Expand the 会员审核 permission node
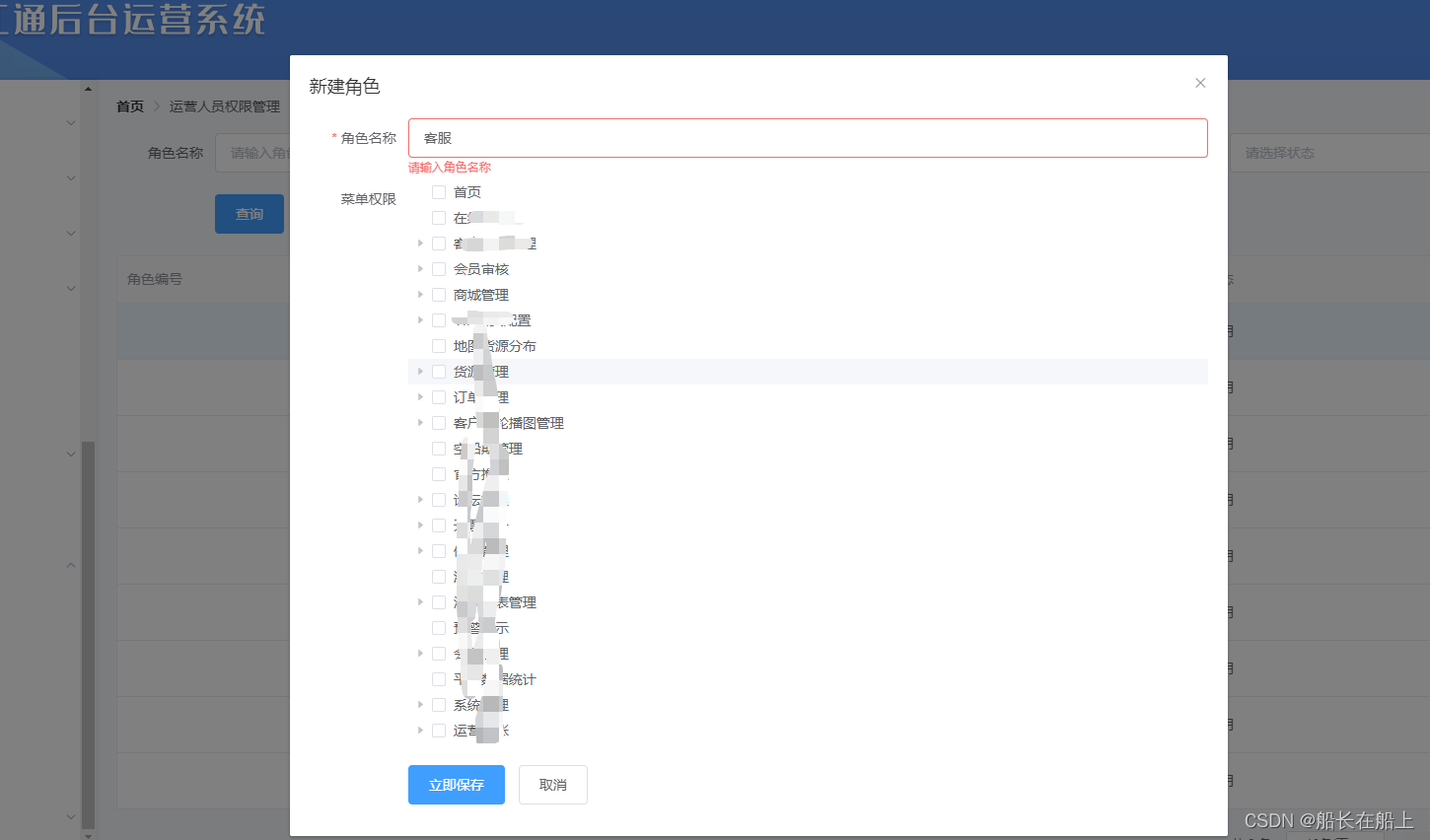This screenshot has width=1430, height=840. tap(421, 269)
